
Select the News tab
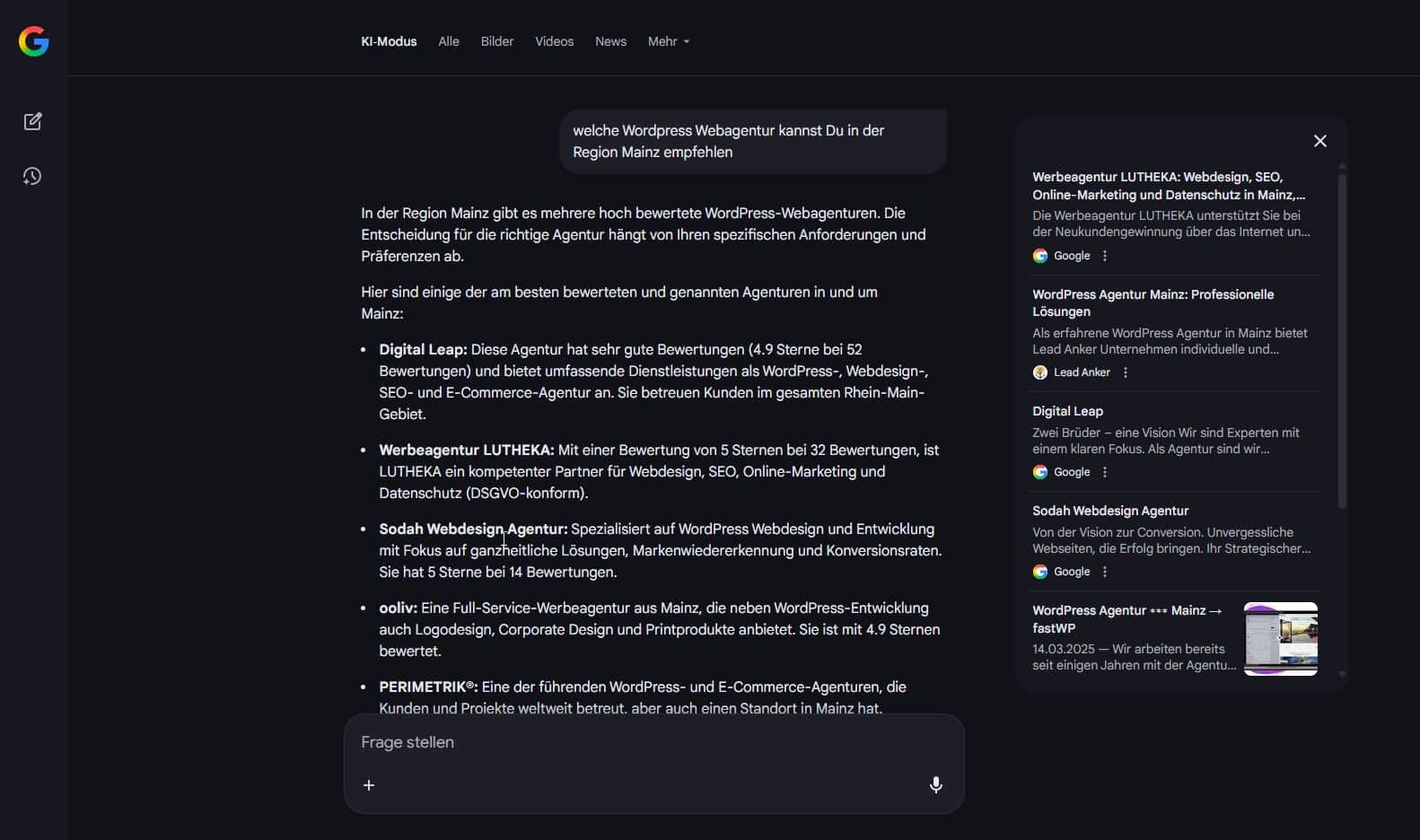[610, 41]
